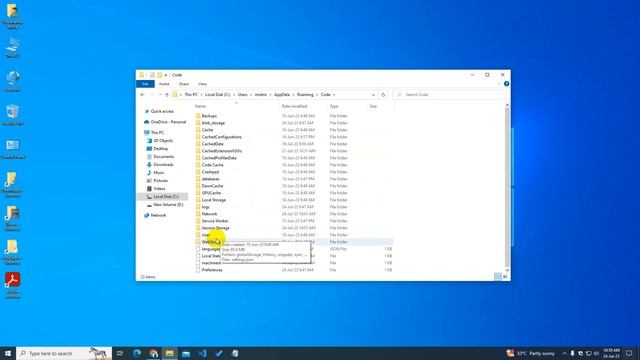
Task: Select the Preferences file
Action: pos(212,270)
